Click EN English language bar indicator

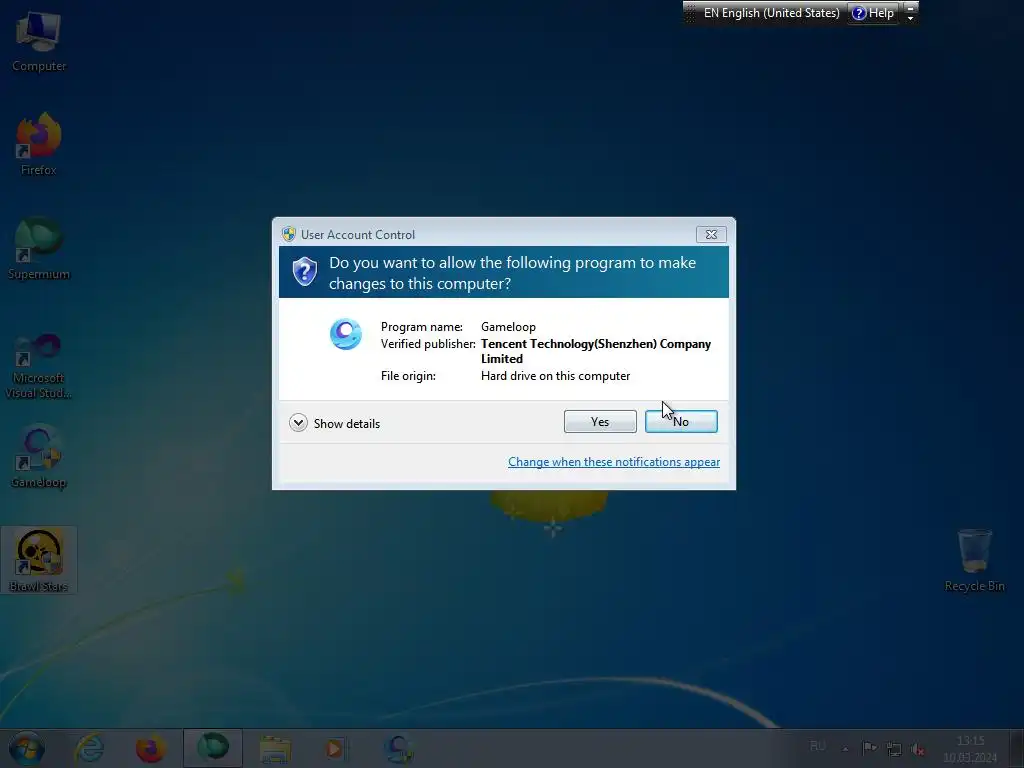(x=771, y=13)
